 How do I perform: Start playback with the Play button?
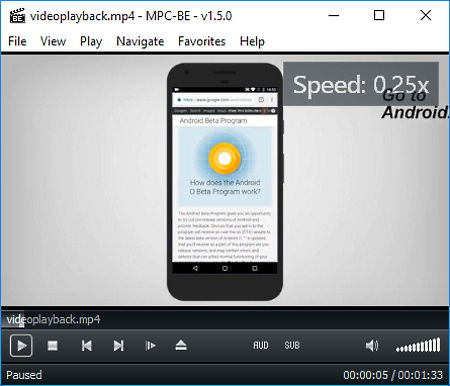pos(21,346)
